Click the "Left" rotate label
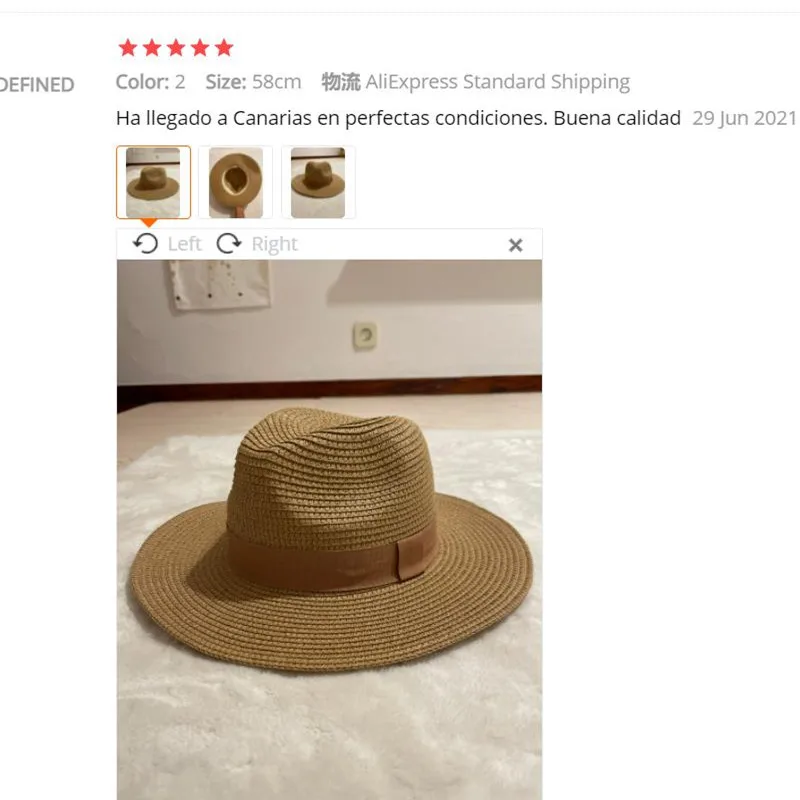Viewport: 800px width, 800px height. [185, 244]
